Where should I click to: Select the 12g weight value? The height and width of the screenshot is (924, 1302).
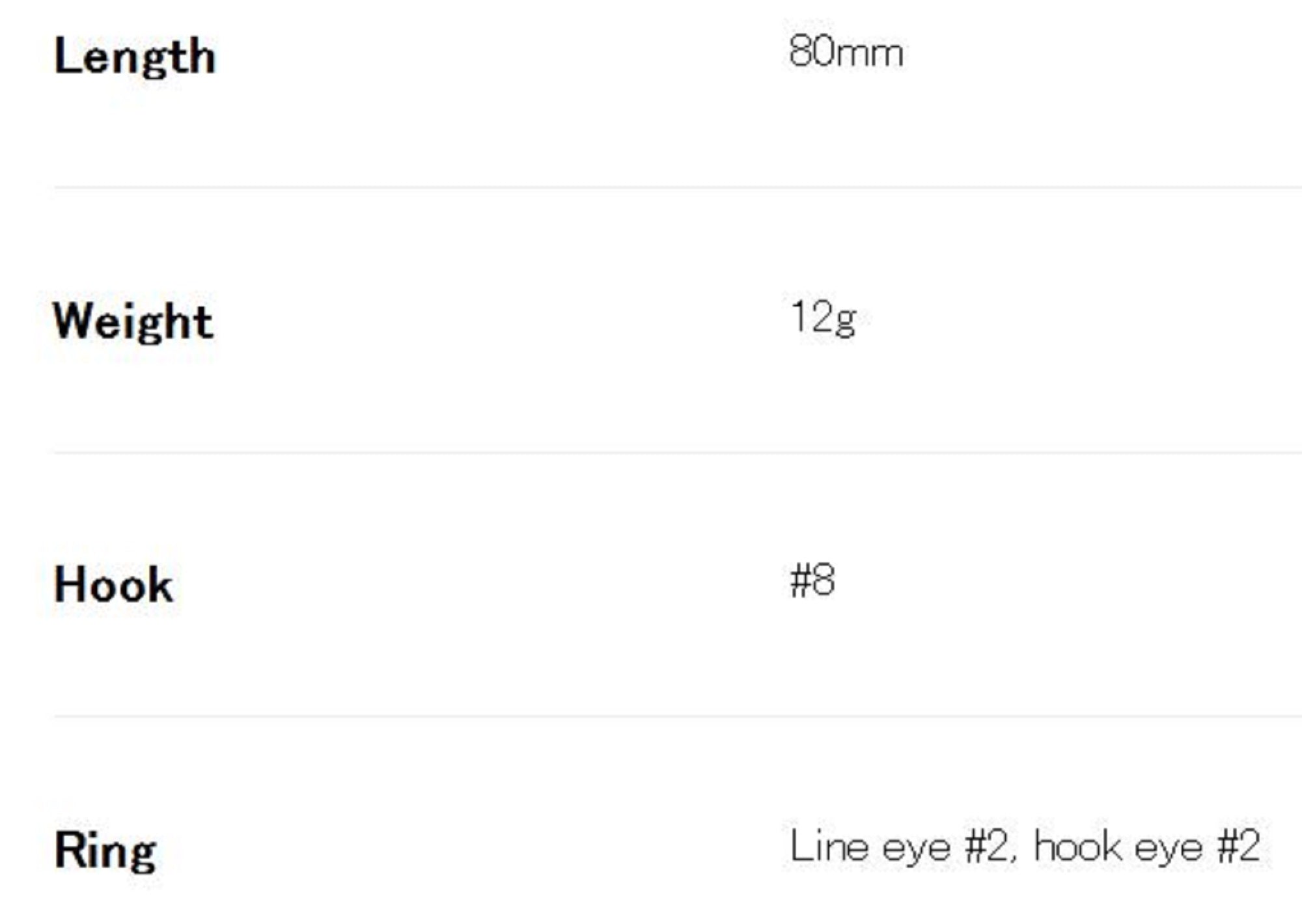coord(824,318)
